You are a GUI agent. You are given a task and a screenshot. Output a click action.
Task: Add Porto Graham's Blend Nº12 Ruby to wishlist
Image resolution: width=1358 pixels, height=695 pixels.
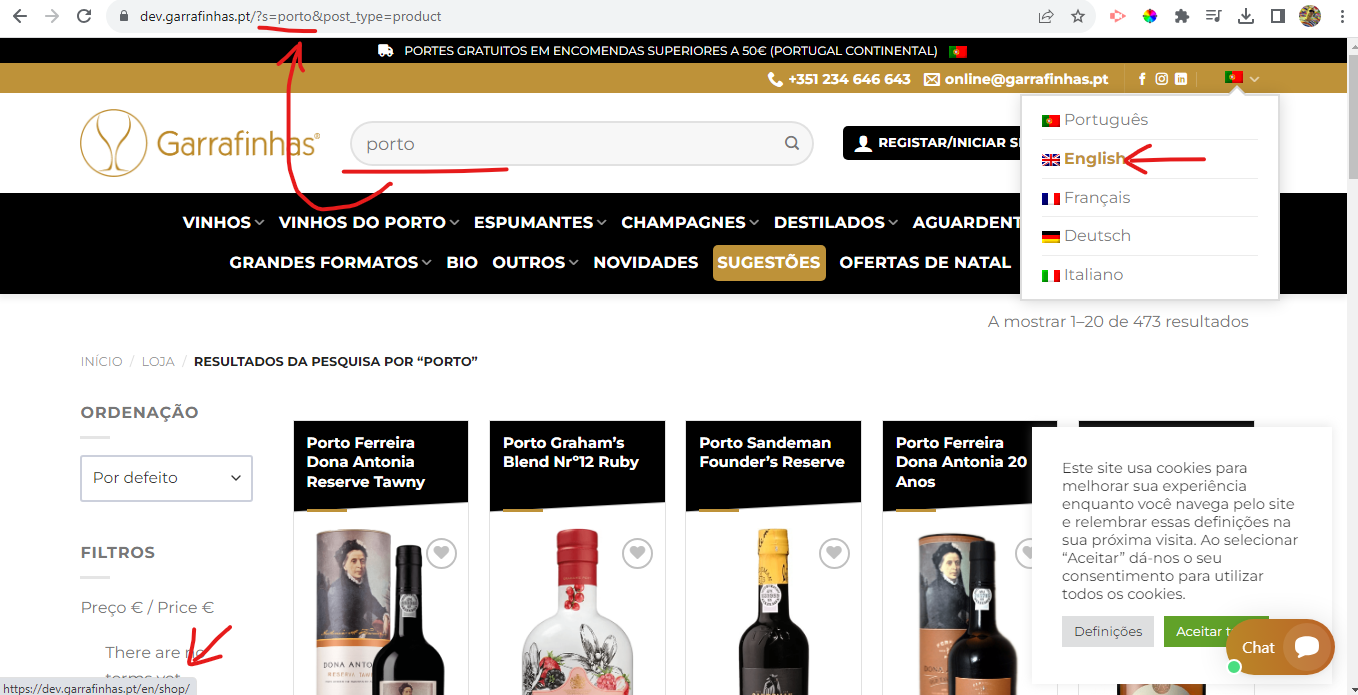point(637,552)
